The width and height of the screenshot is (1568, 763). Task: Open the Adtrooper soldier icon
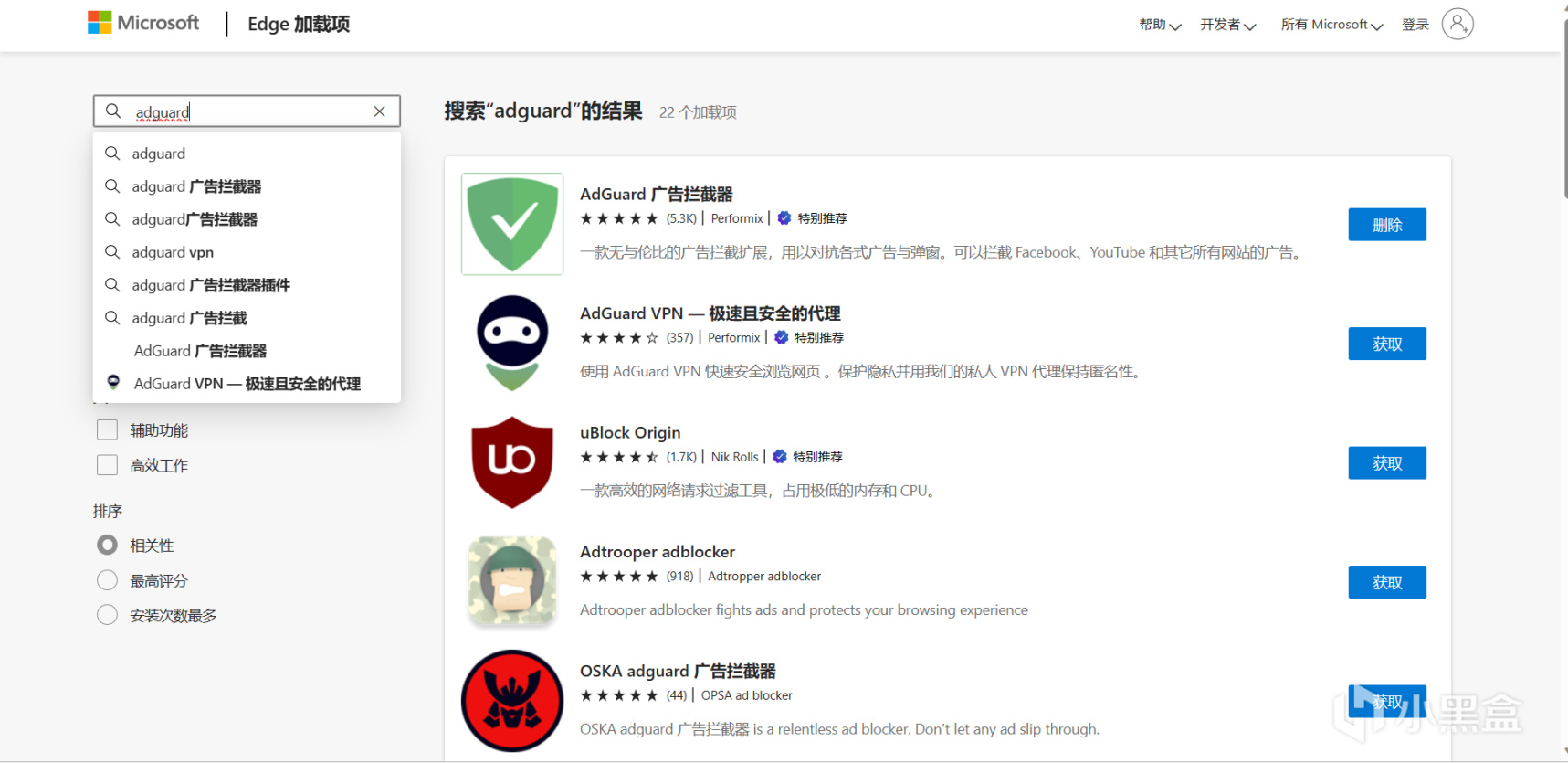pyautogui.click(x=512, y=582)
